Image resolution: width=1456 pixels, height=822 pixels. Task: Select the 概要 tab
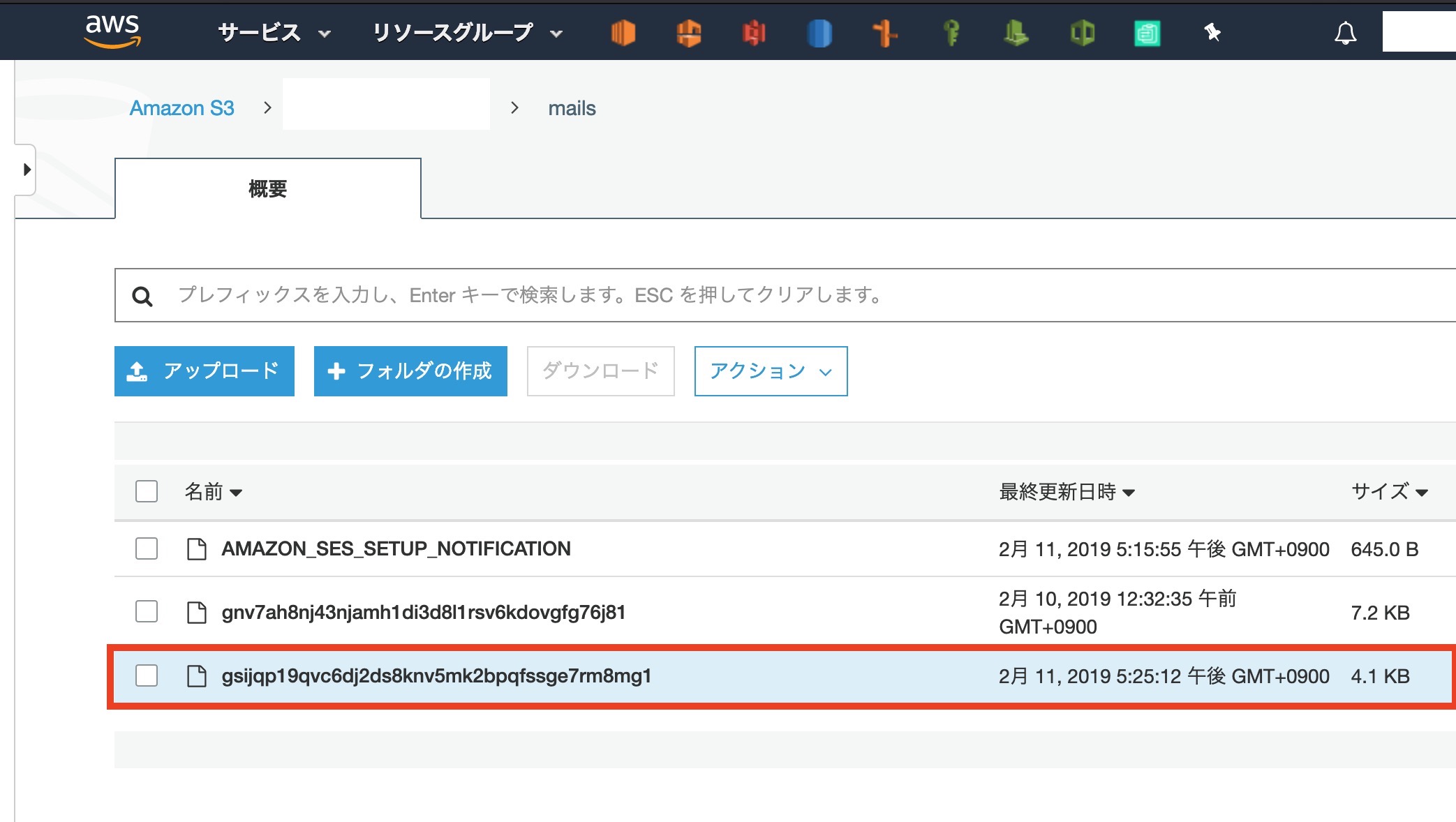tap(268, 188)
